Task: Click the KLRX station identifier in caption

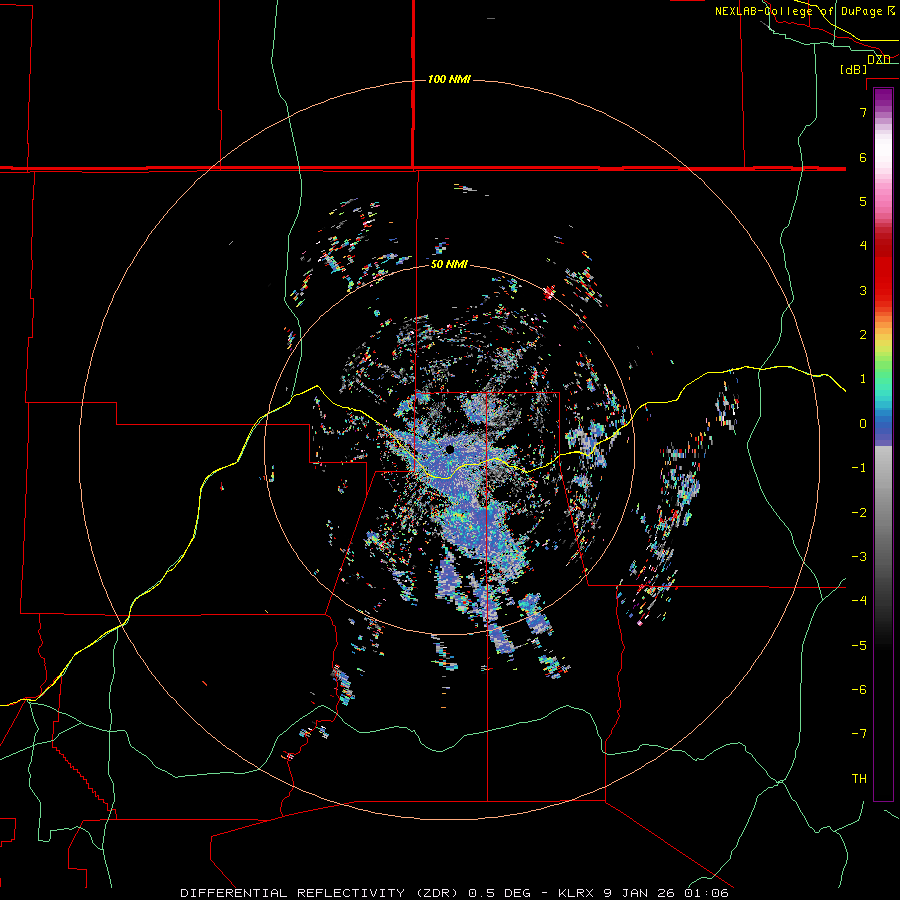Action: [x=575, y=893]
